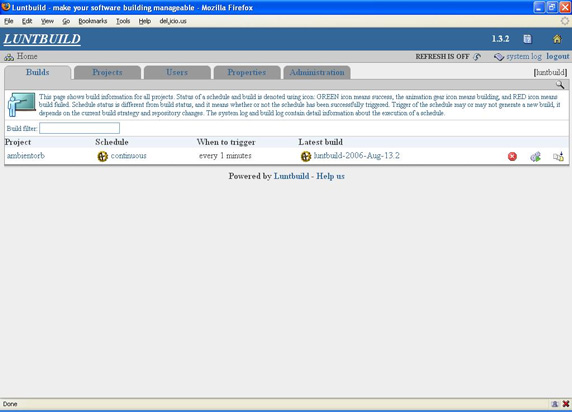Click the yellow home icon in header
This screenshot has height=412, width=572.
coord(557,39)
